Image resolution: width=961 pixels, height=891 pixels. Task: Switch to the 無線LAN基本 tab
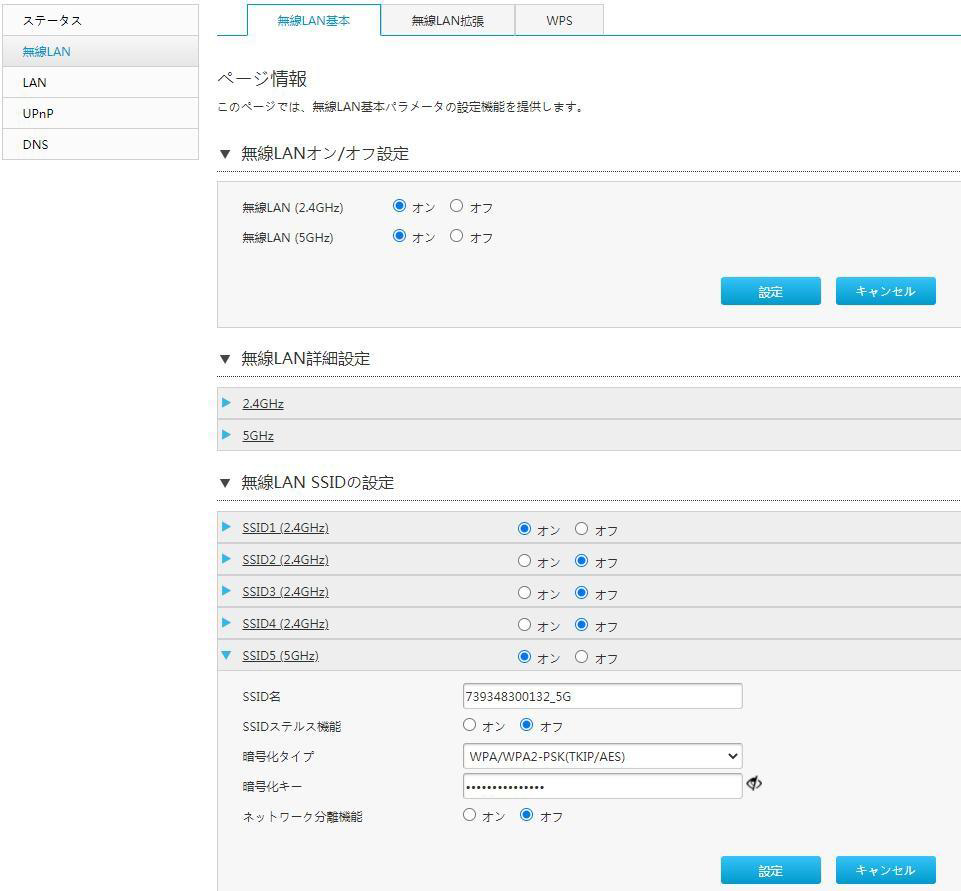[314, 20]
